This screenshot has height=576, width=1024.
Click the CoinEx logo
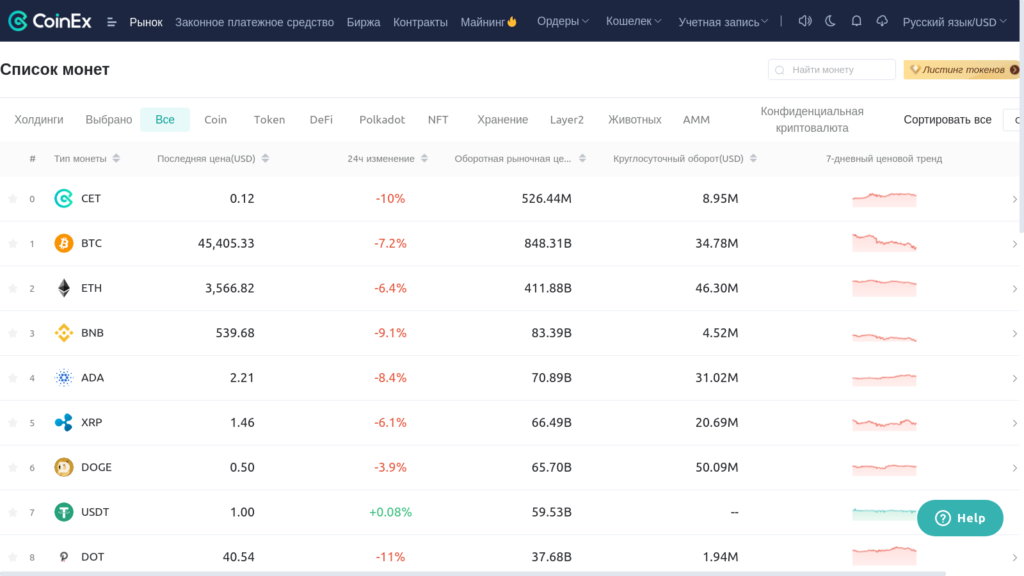coord(50,19)
